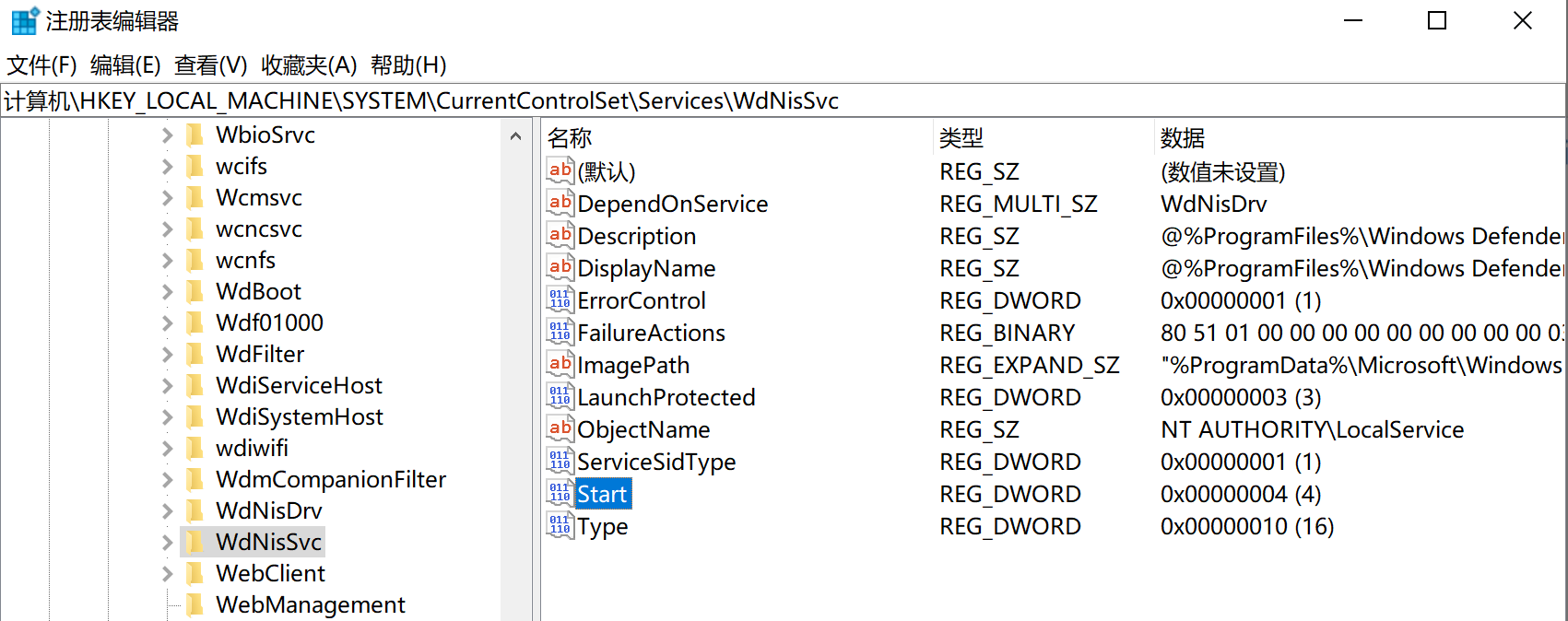Click the 类型 column header

pyautogui.click(x=961, y=138)
